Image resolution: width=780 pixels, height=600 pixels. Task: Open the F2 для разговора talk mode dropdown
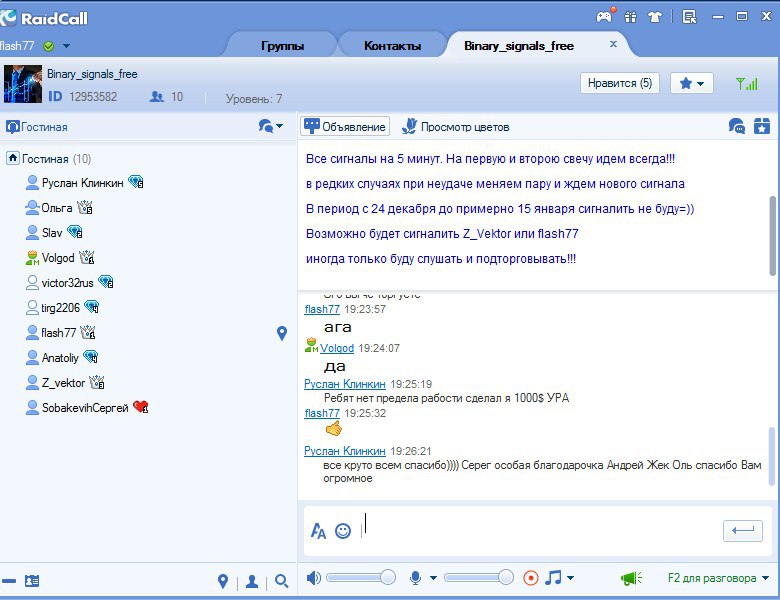[717, 578]
